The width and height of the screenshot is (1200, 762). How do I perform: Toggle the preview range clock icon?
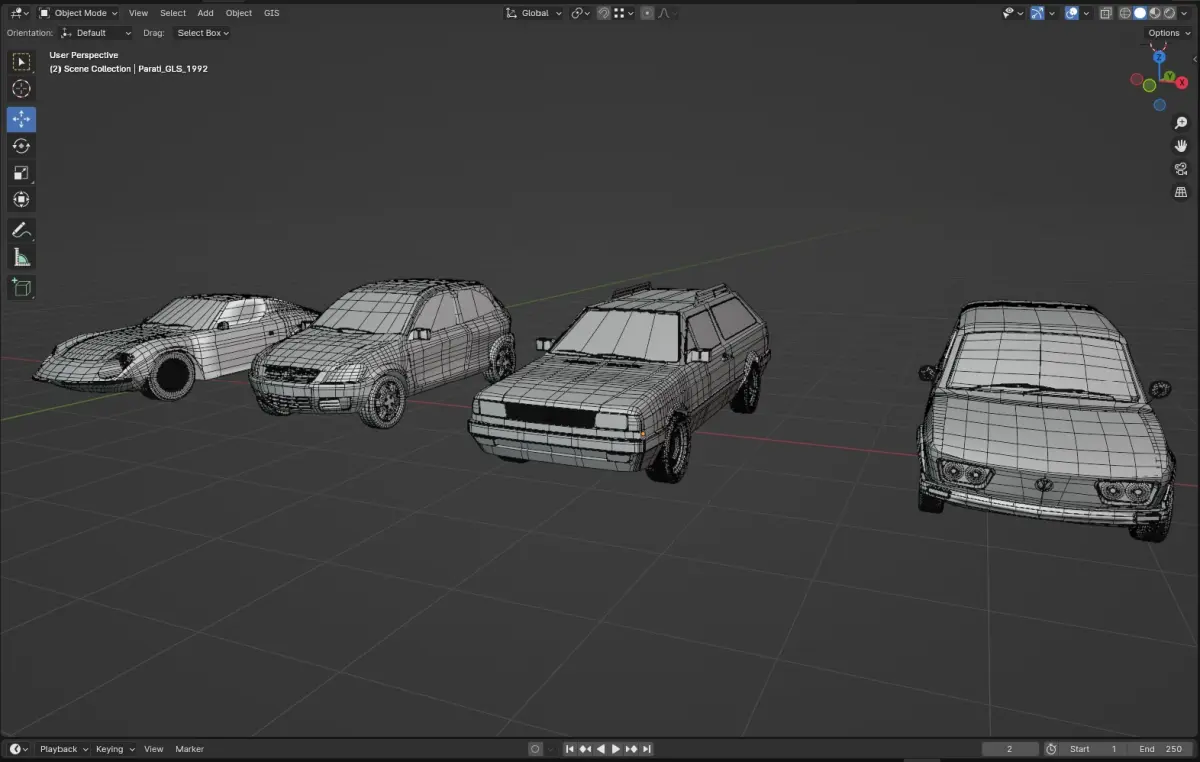1051,749
